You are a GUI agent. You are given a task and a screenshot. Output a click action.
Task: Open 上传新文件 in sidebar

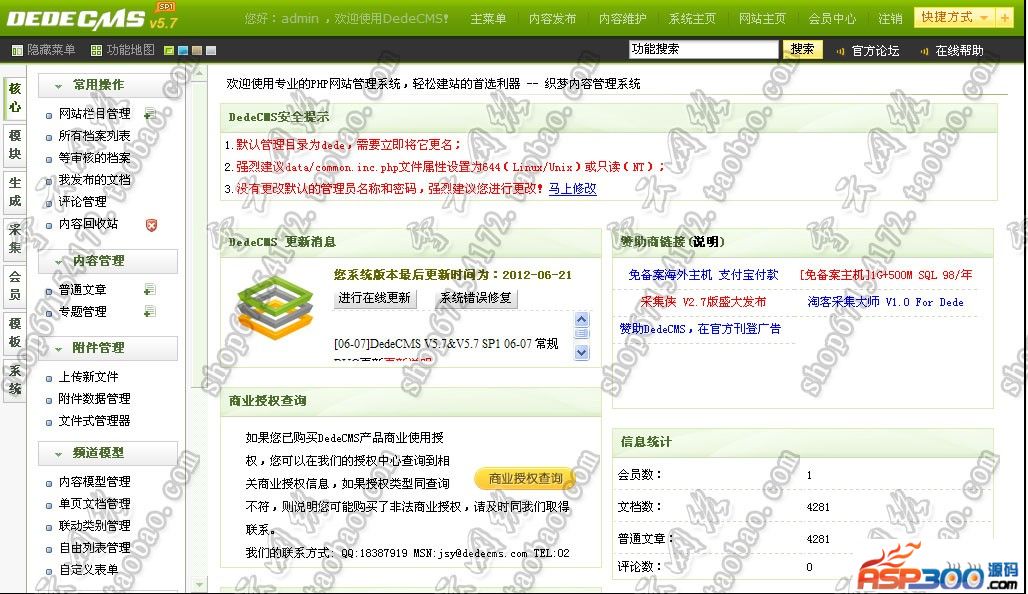point(89,377)
